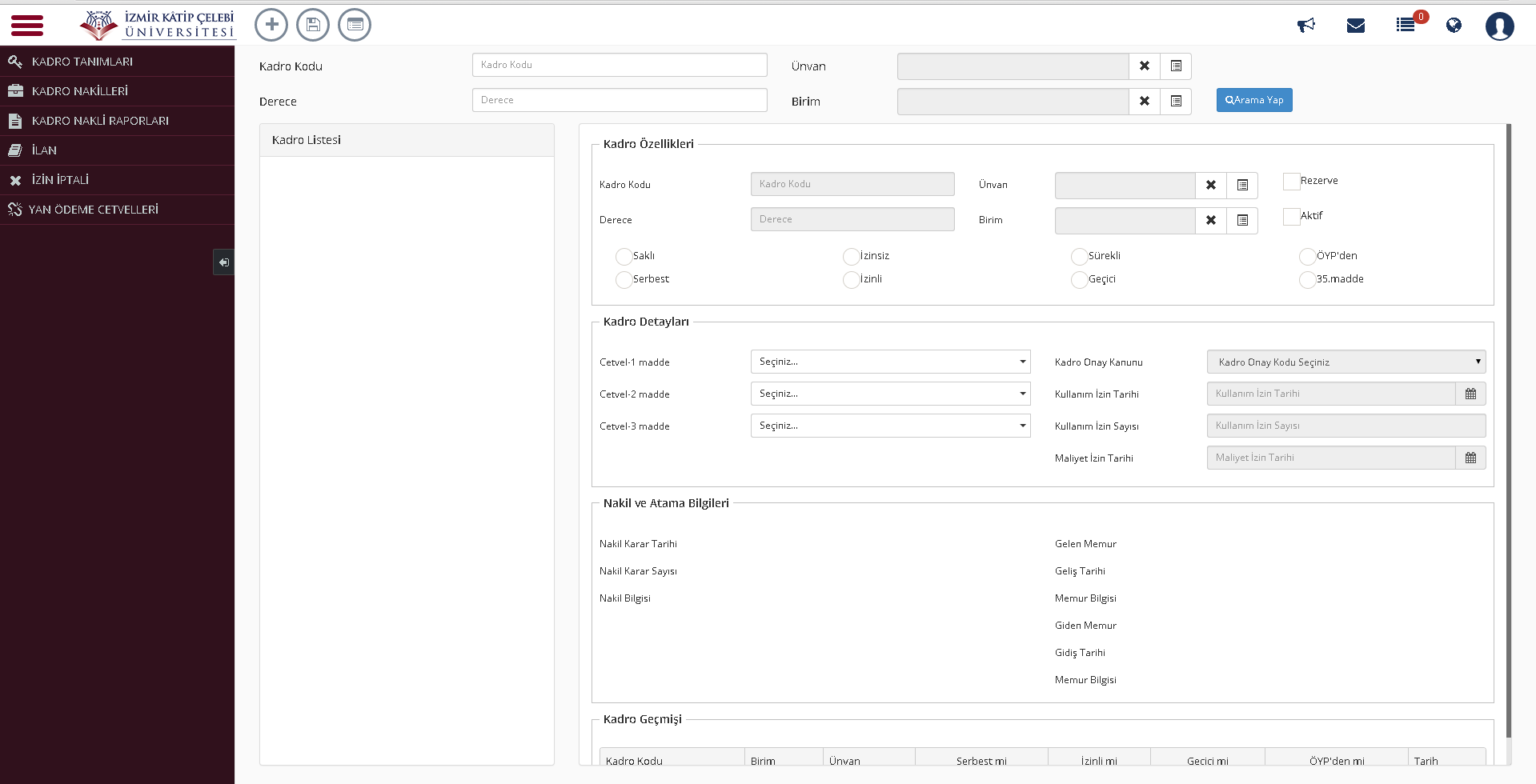1536x784 pixels.
Task: Open Birim list picker in Kadro Özellikleri
Action: [x=1242, y=221]
